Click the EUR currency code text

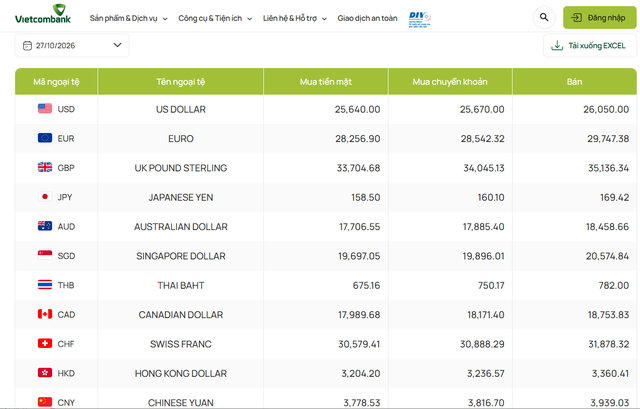coord(66,139)
